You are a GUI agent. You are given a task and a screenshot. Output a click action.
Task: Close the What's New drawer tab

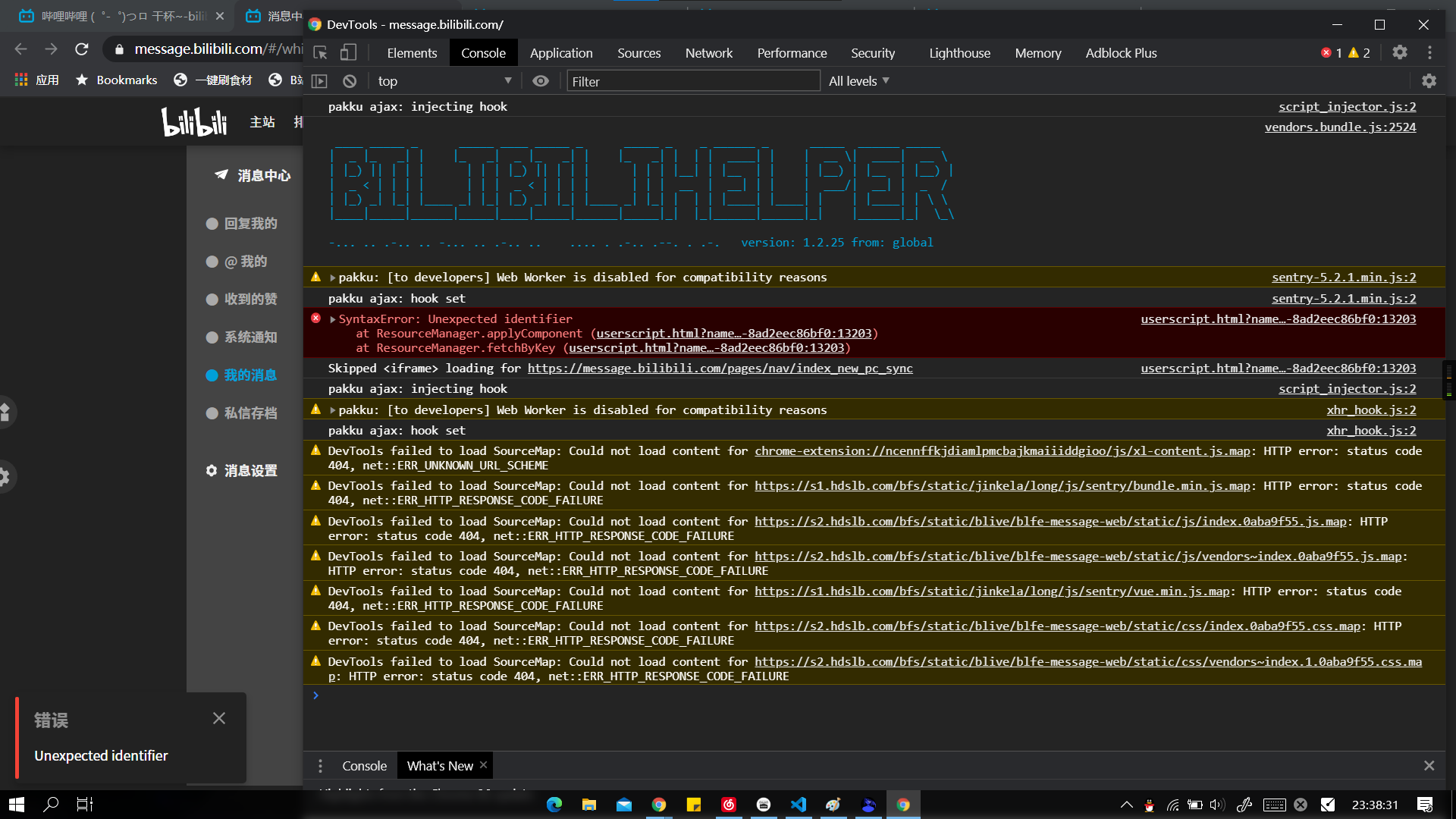click(483, 765)
